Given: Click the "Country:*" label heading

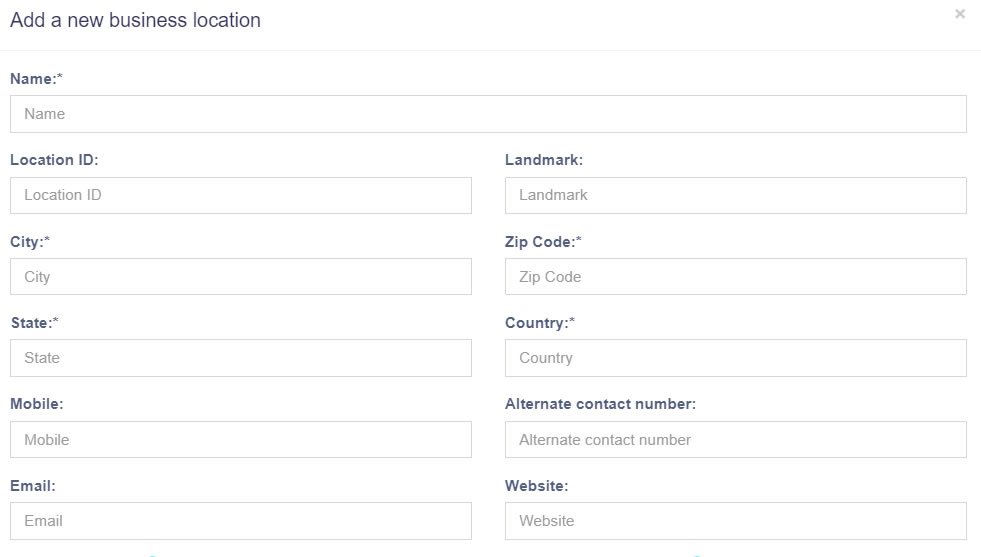Looking at the screenshot, I should pos(540,323).
